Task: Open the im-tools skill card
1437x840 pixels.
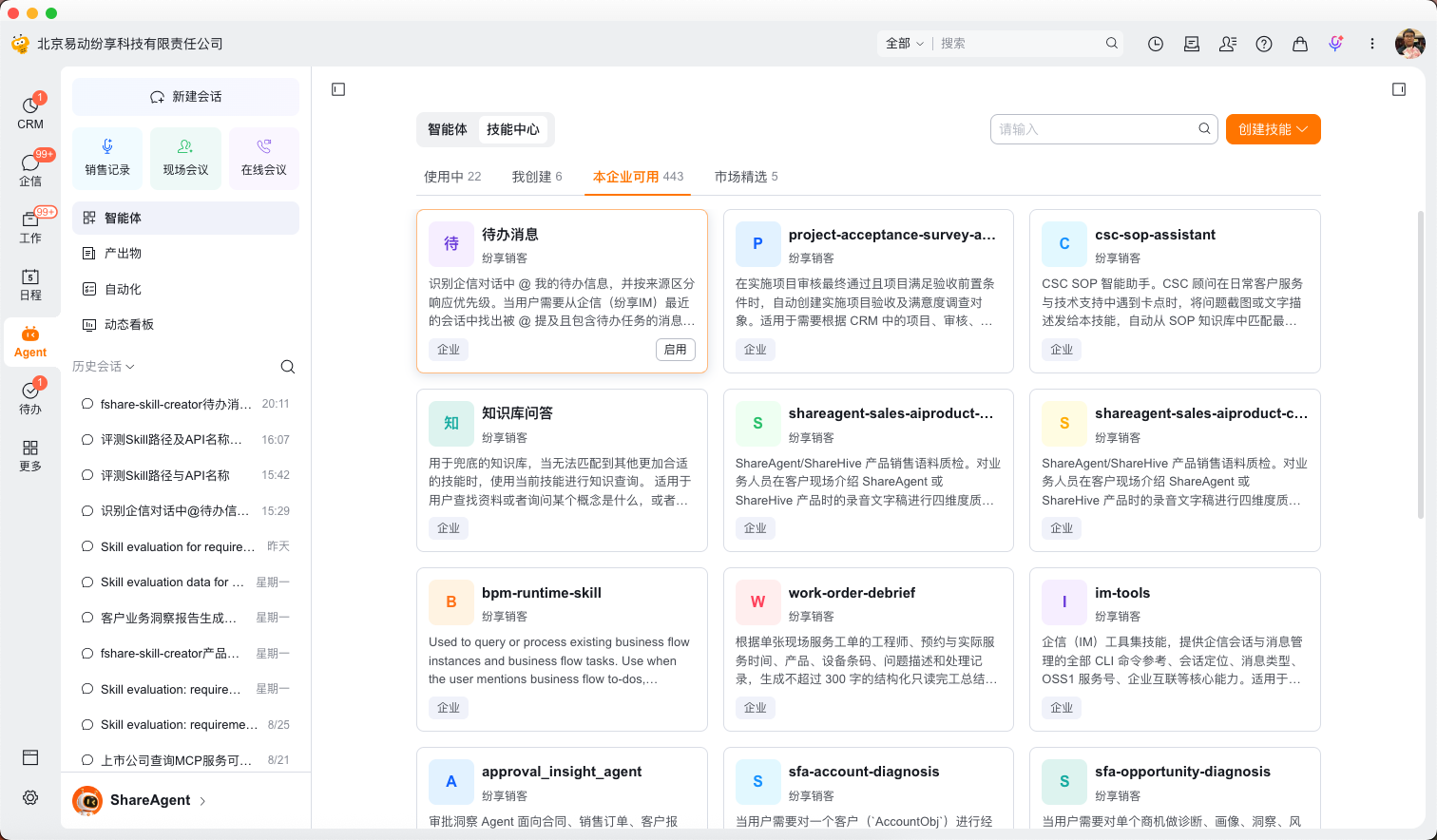Action: [x=1175, y=649]
